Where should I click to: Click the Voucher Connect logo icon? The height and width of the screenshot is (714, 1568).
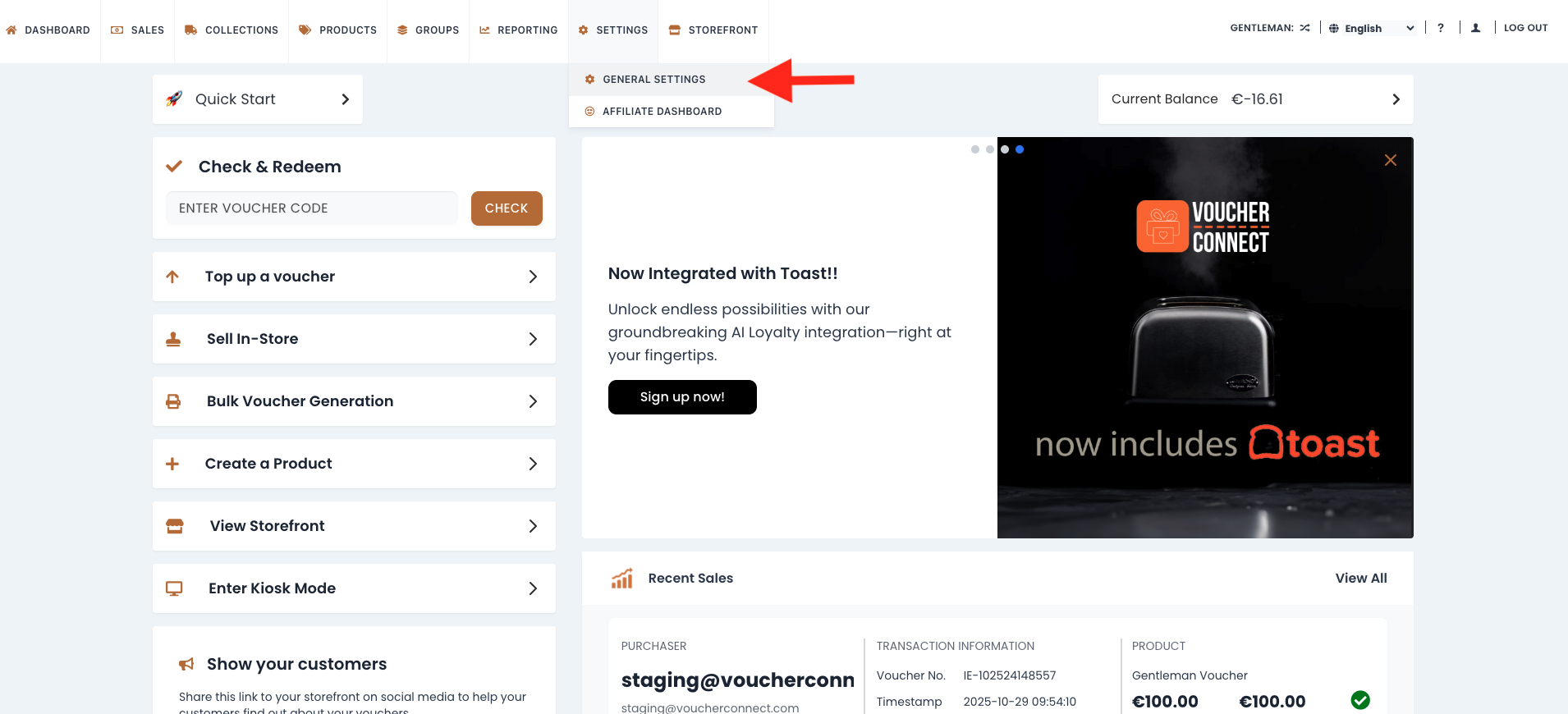tap(1162, 227)
